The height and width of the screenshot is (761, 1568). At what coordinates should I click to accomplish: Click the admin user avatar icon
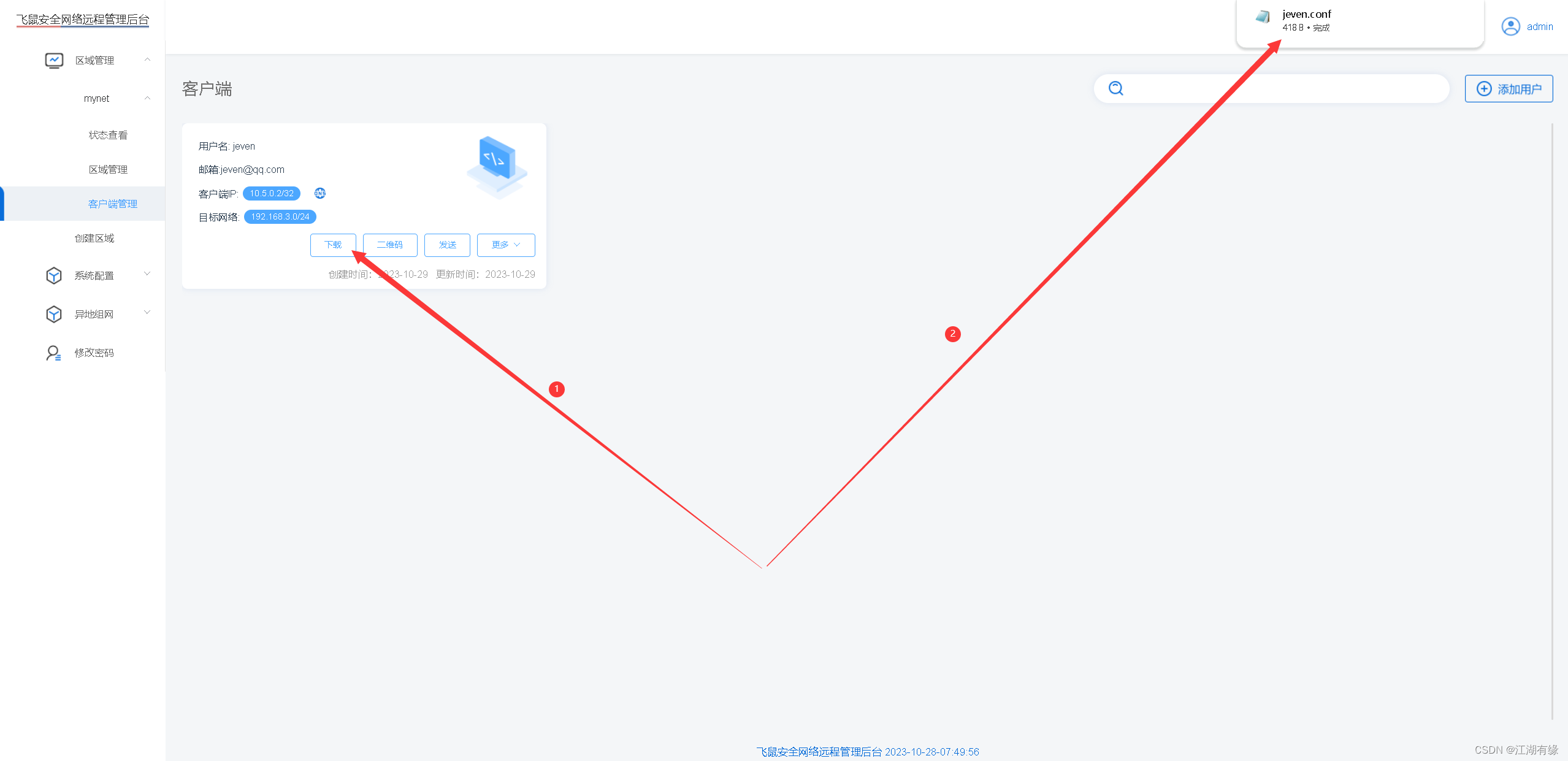(1510, 26)
